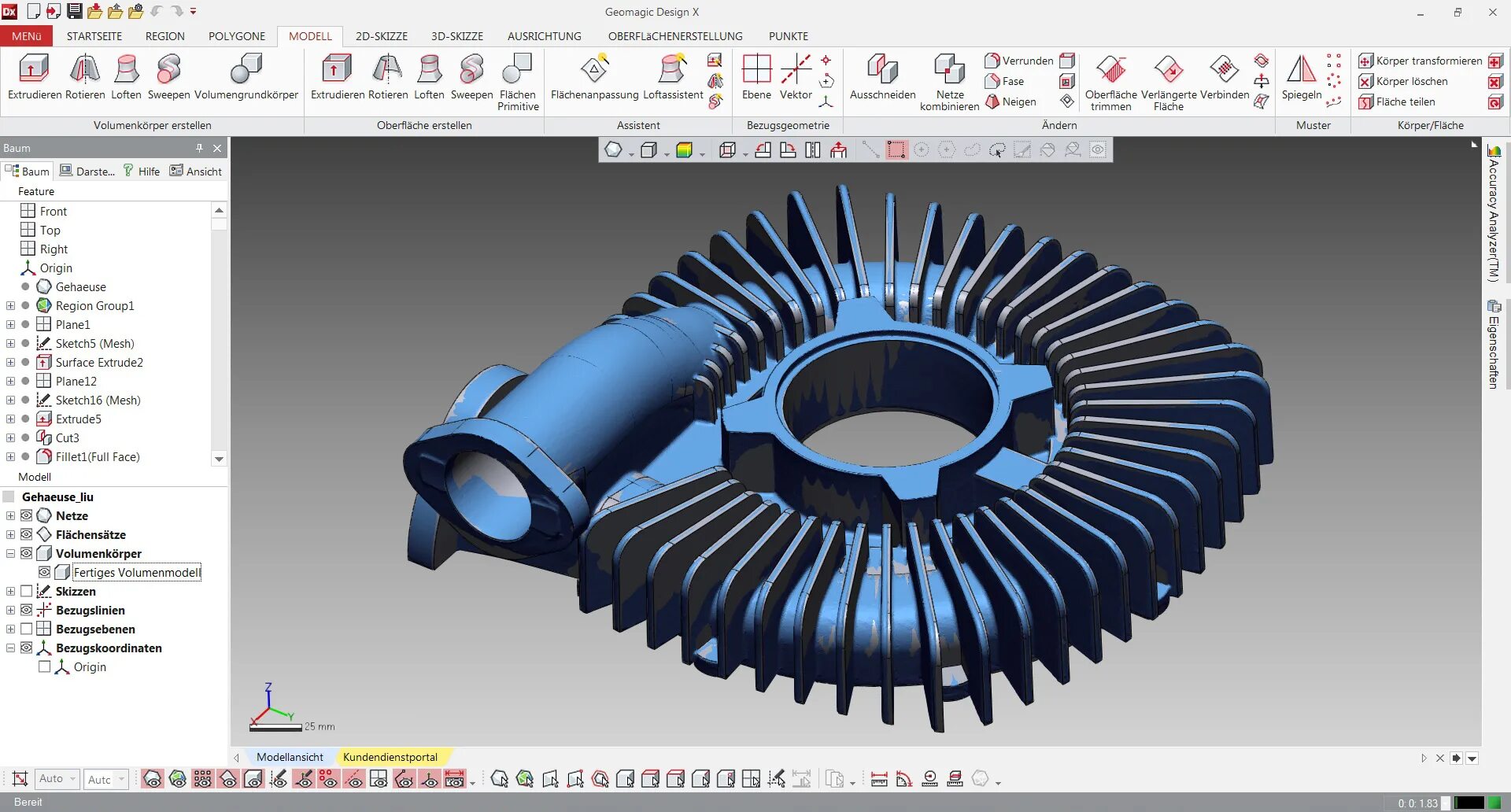Enable the Bezugsebenen visibility checkbox
Image resolution: width=1511 pixels, height=812 pixels.
[26, 629]
